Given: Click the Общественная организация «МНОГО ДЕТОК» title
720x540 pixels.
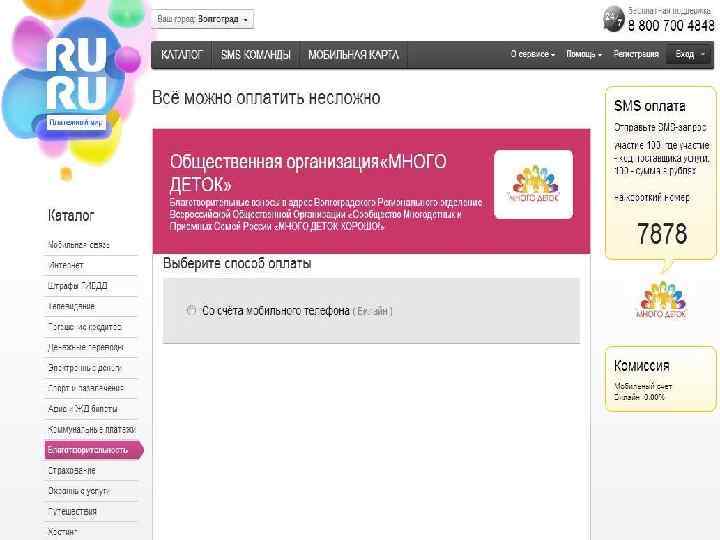Looking at the screenshot, I should tap(308, 173).
